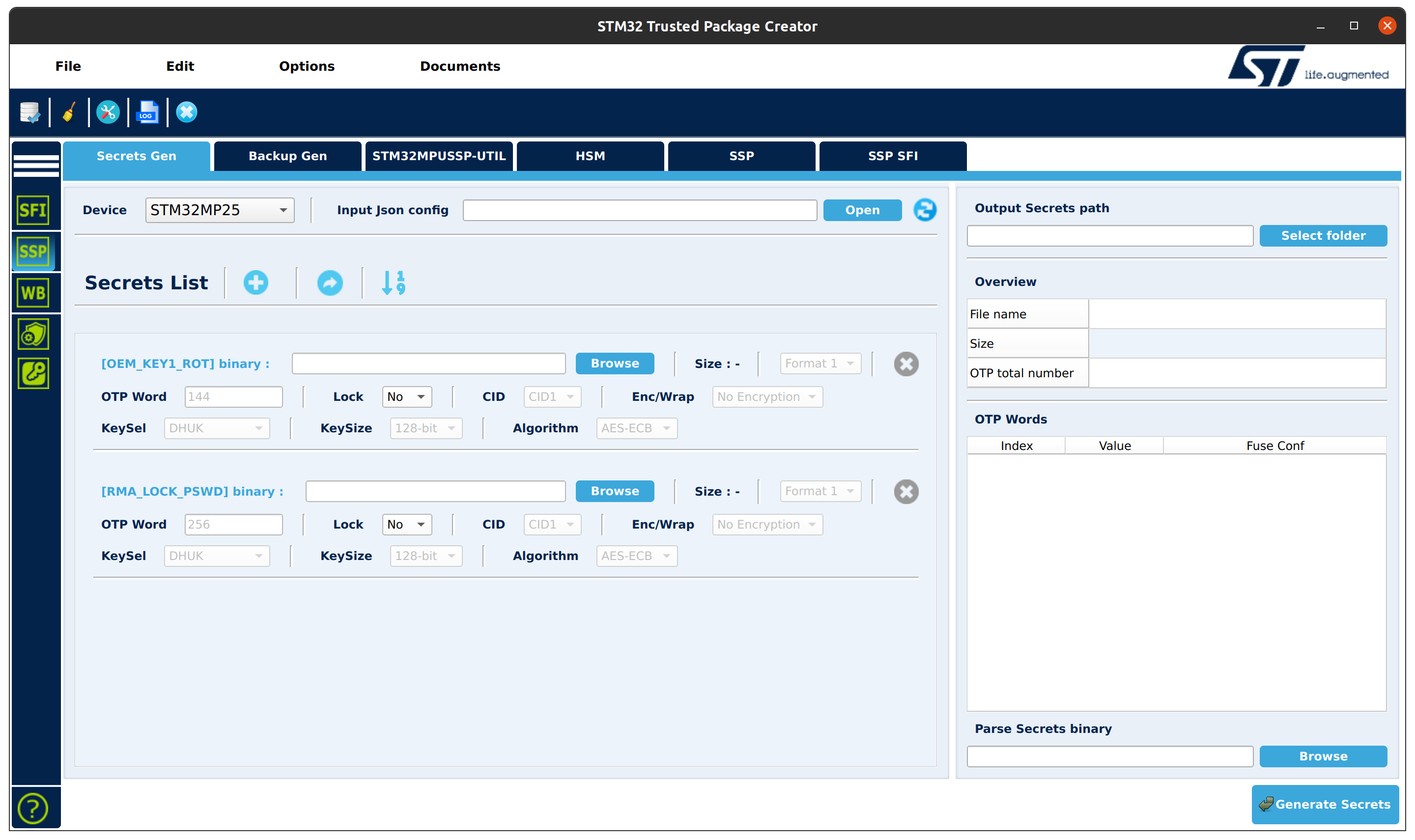The width and height of the screenshot is (1415, 840).
Task: Open the log file icon in the toolbar
Action: tap(148, 112)
